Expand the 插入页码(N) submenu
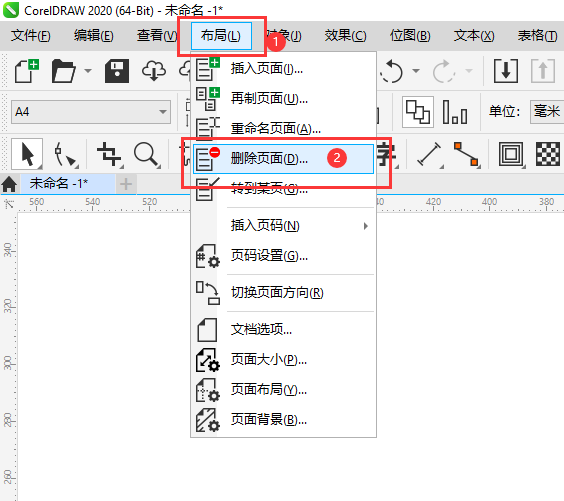The width and height of the screenshot is (564, 501). point(283,226)
